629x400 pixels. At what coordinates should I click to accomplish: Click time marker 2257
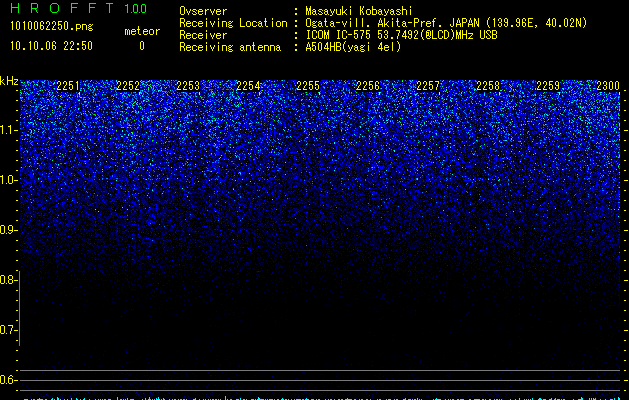(428, 86)
